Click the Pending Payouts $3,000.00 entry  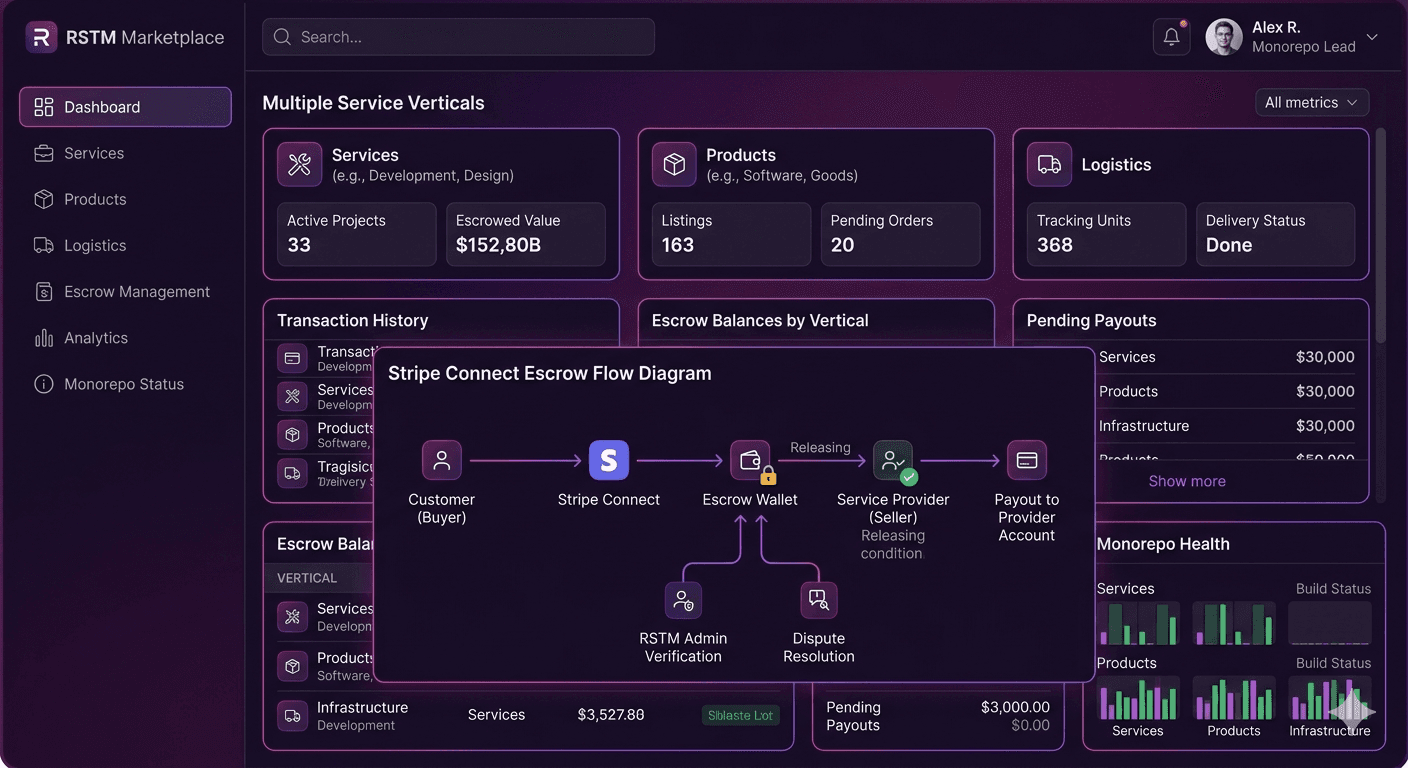(1015, 707)
